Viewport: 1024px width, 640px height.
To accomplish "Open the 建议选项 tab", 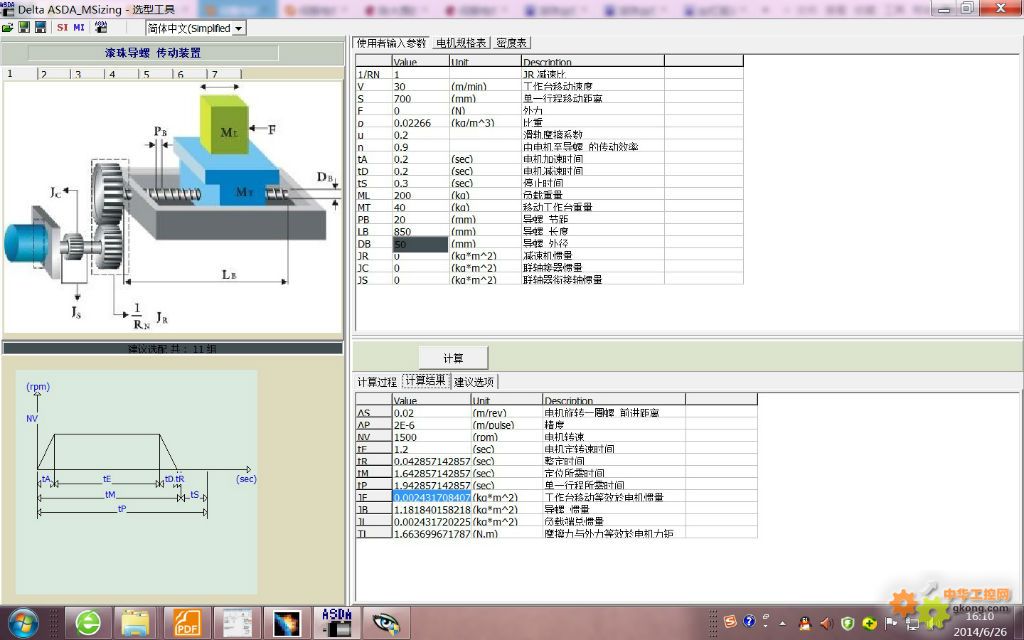I will coord(474,381).
